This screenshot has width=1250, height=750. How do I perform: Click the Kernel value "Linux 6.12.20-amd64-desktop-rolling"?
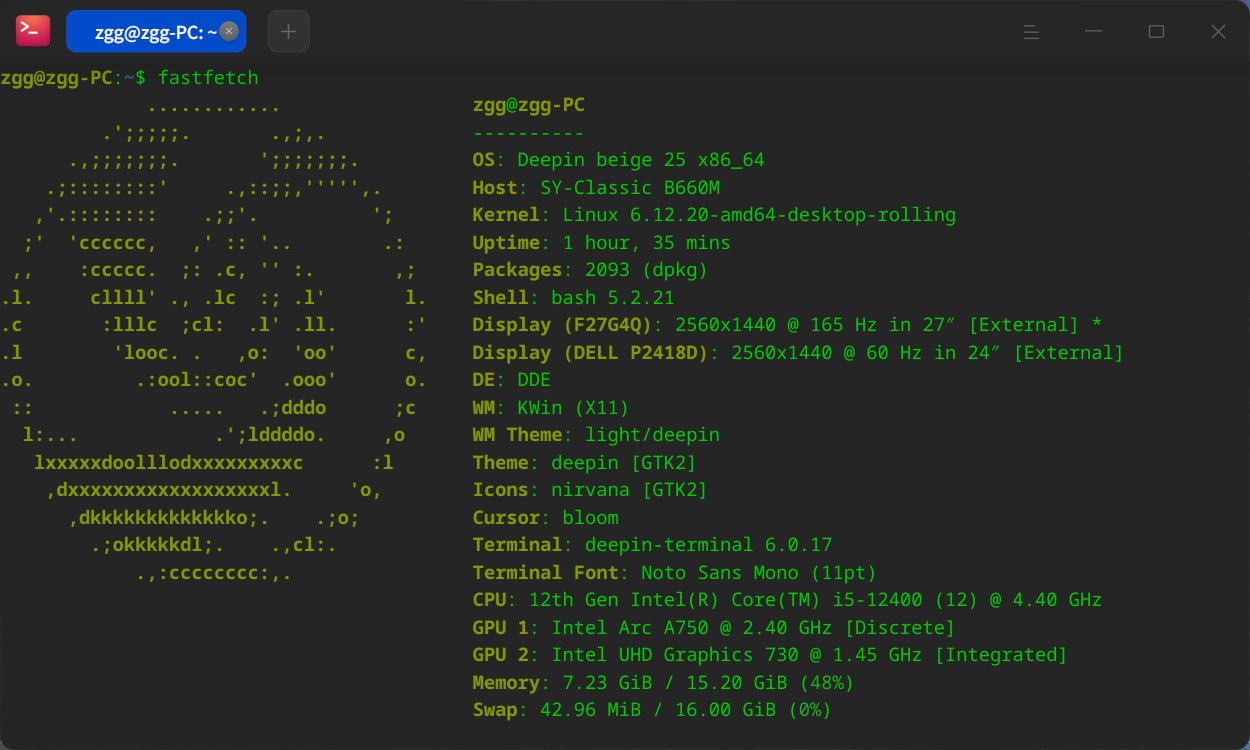click(759, 215)
